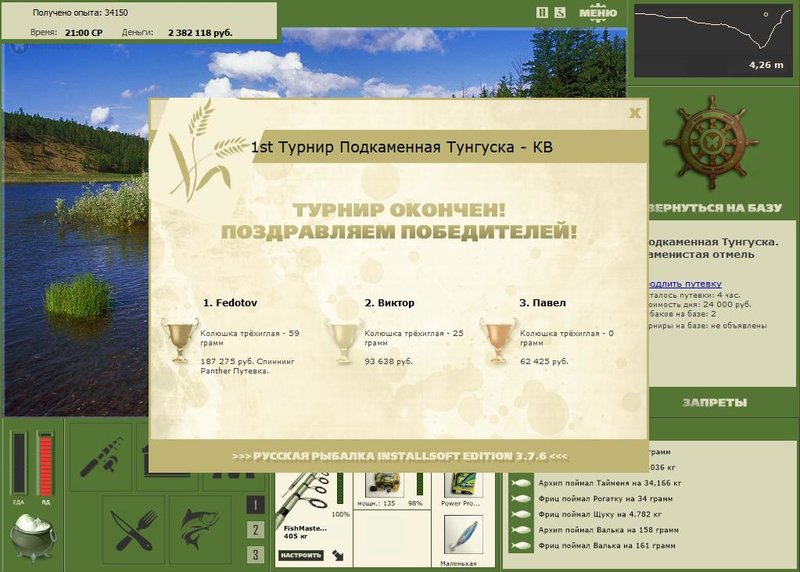This screenshot has width=800, height=572.
Task: Click log entry Фриц поймал Валька на 161 грамм
Action: [x=607, y=545]
